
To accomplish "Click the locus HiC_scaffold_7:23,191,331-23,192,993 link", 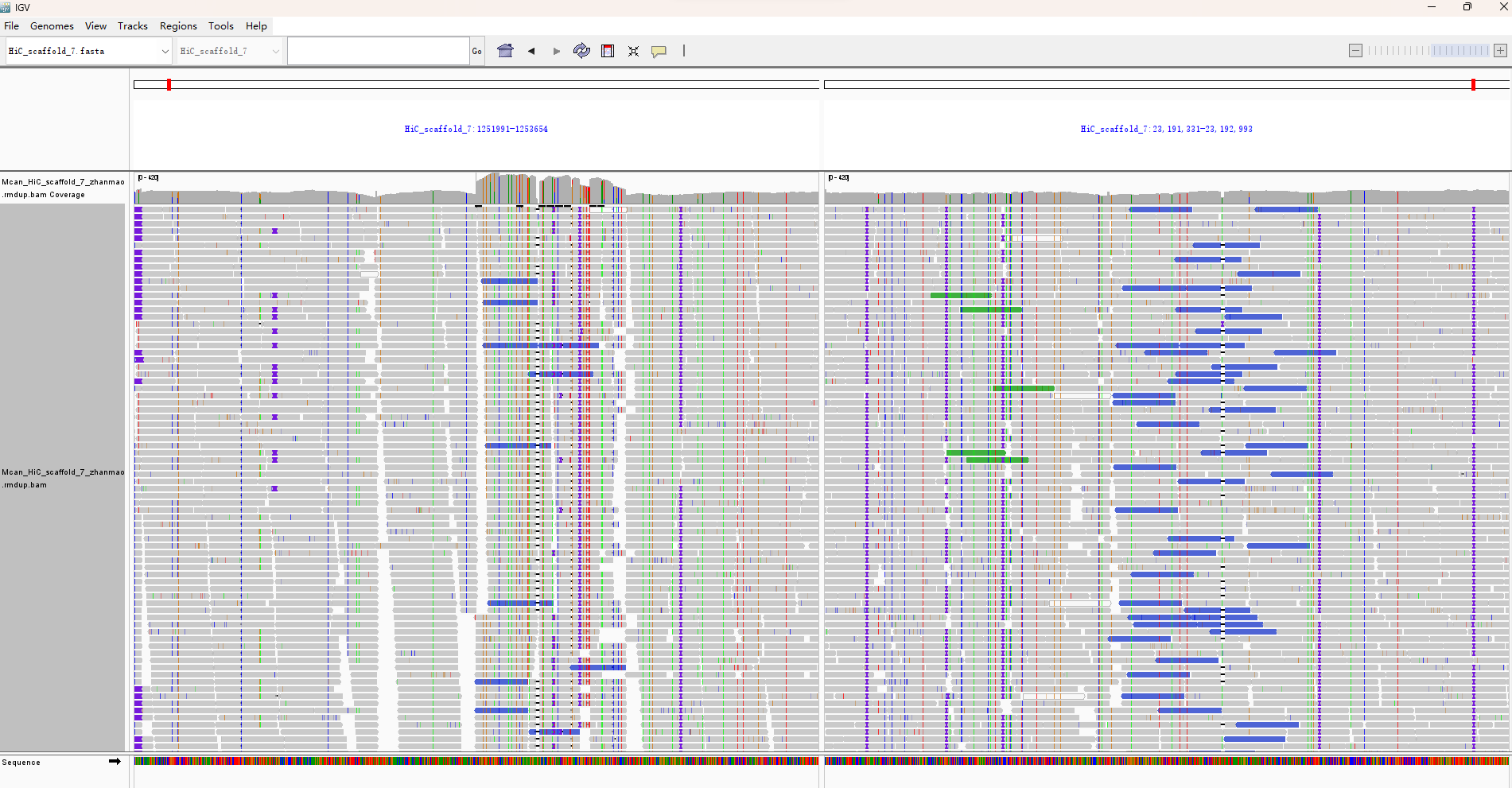I will pyautogui.click(x=1166, y=129).
